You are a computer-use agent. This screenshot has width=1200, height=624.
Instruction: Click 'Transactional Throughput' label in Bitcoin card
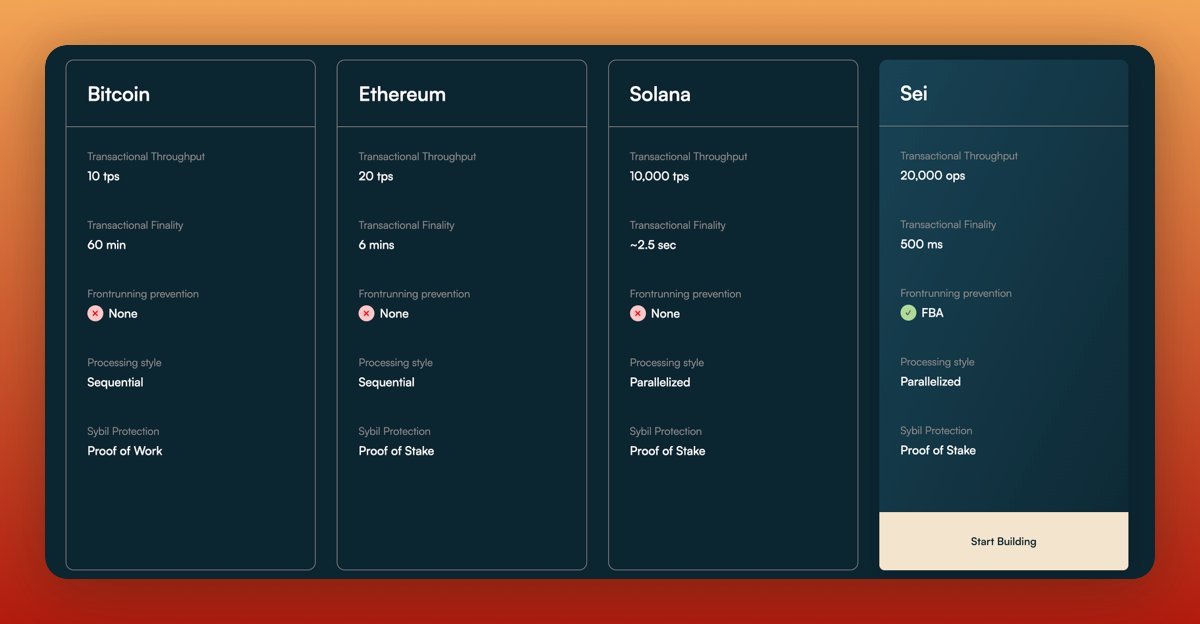[146, 156]
